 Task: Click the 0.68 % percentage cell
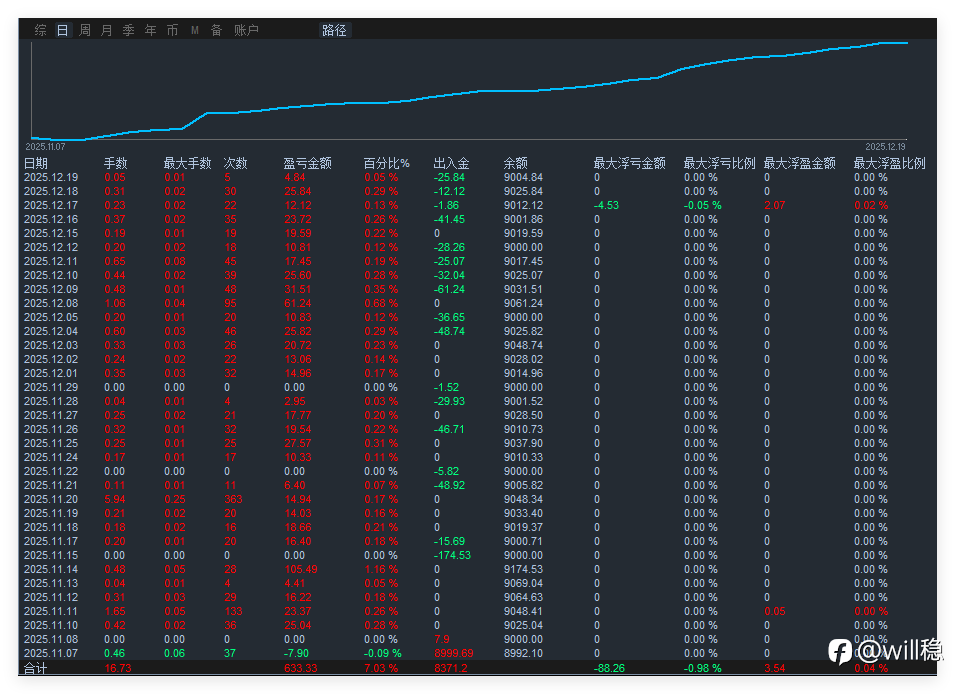point(381,303)
